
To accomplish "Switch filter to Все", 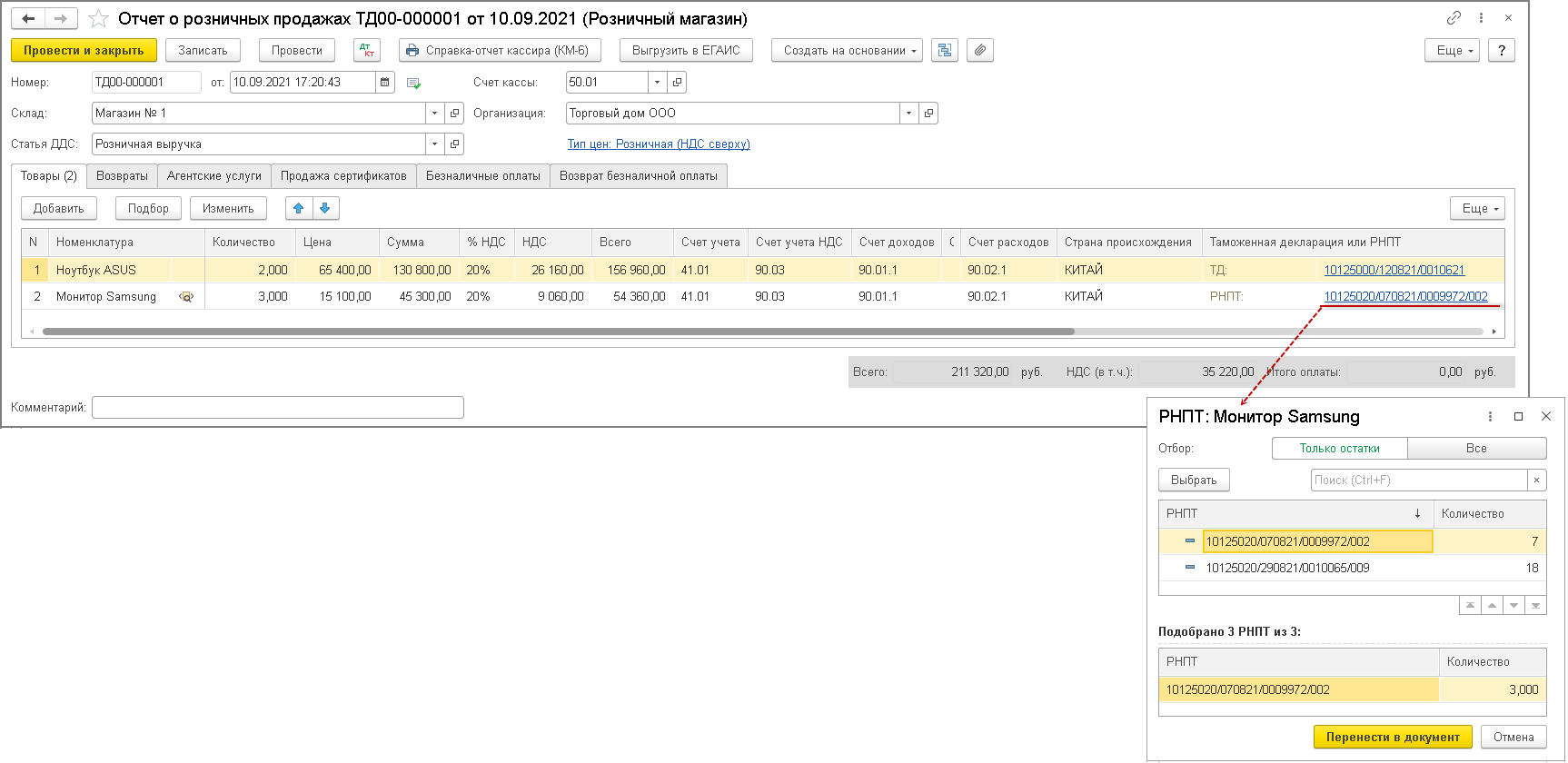I will point(1476,449).
